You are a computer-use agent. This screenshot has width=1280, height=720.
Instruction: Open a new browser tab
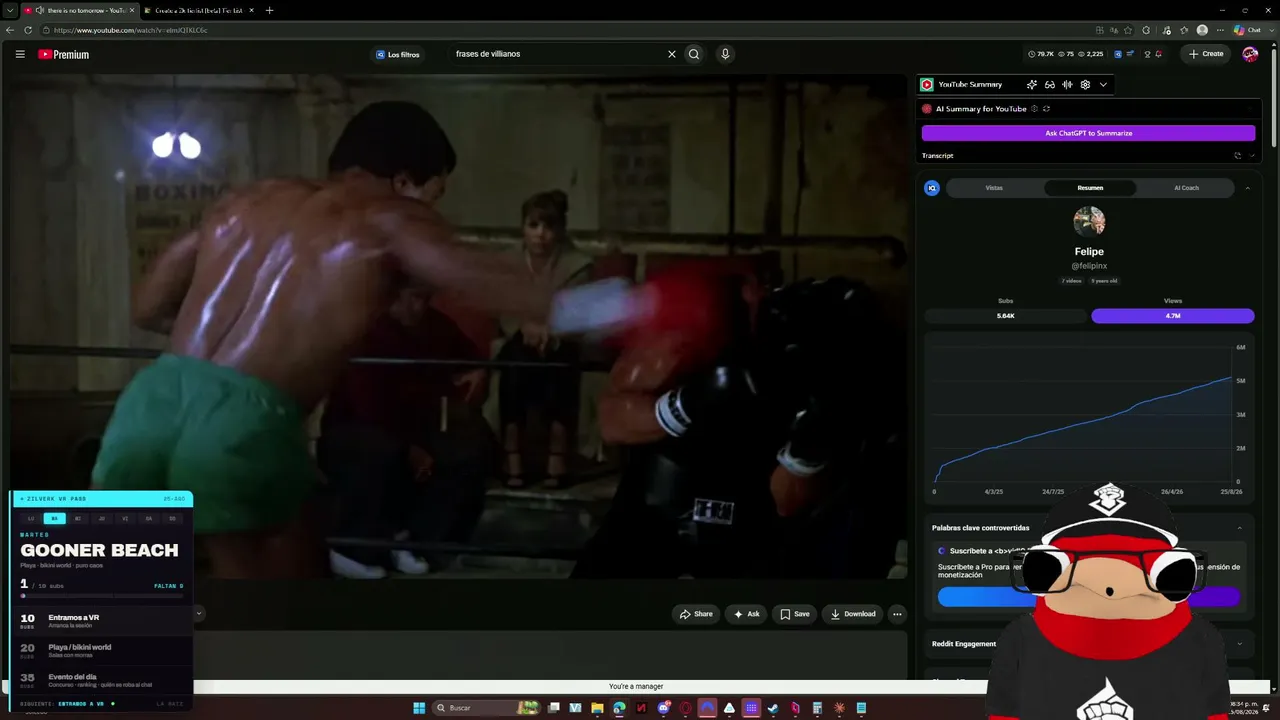coord(269,10)
